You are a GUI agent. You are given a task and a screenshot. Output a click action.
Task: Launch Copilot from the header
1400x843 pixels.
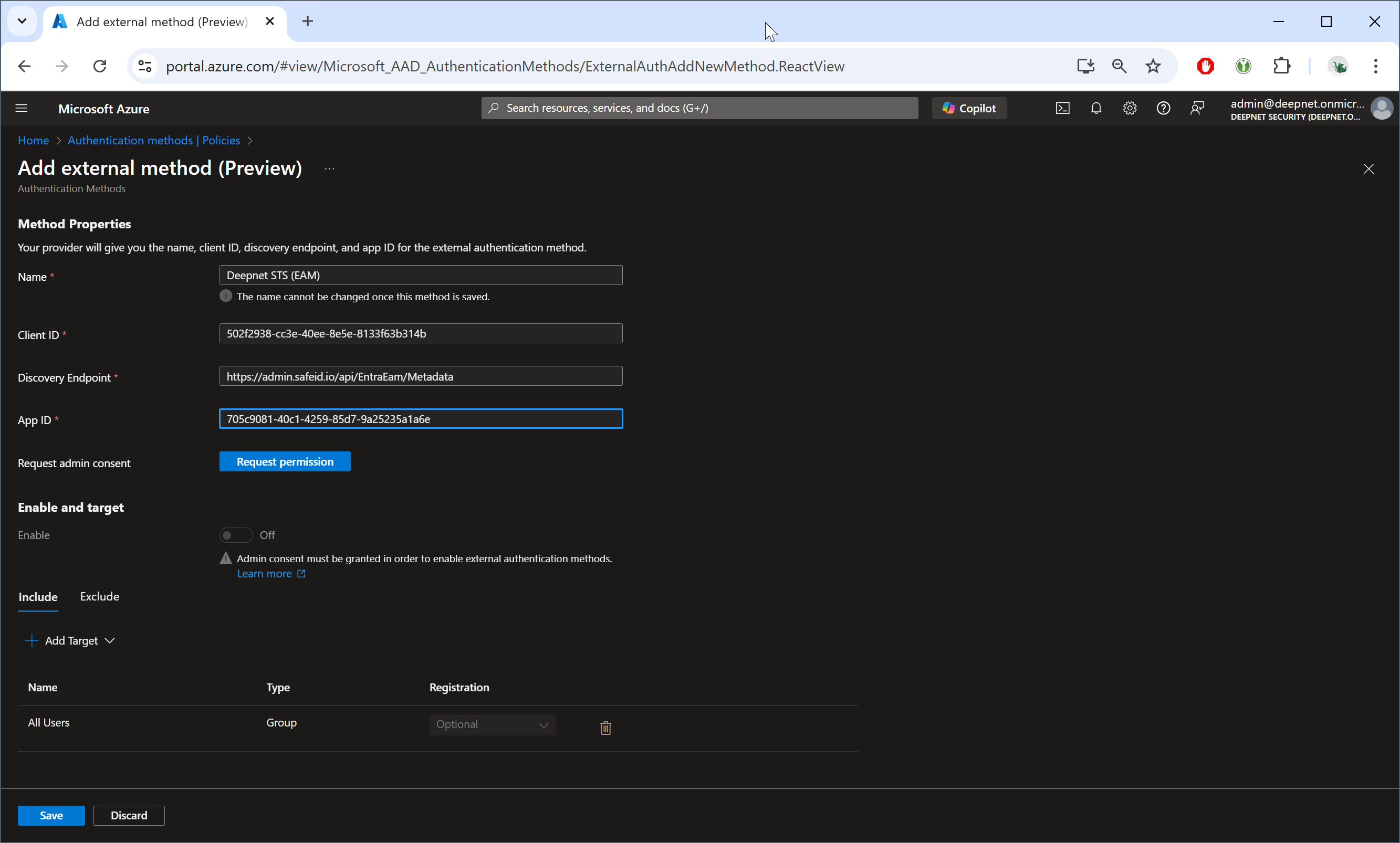968,108
